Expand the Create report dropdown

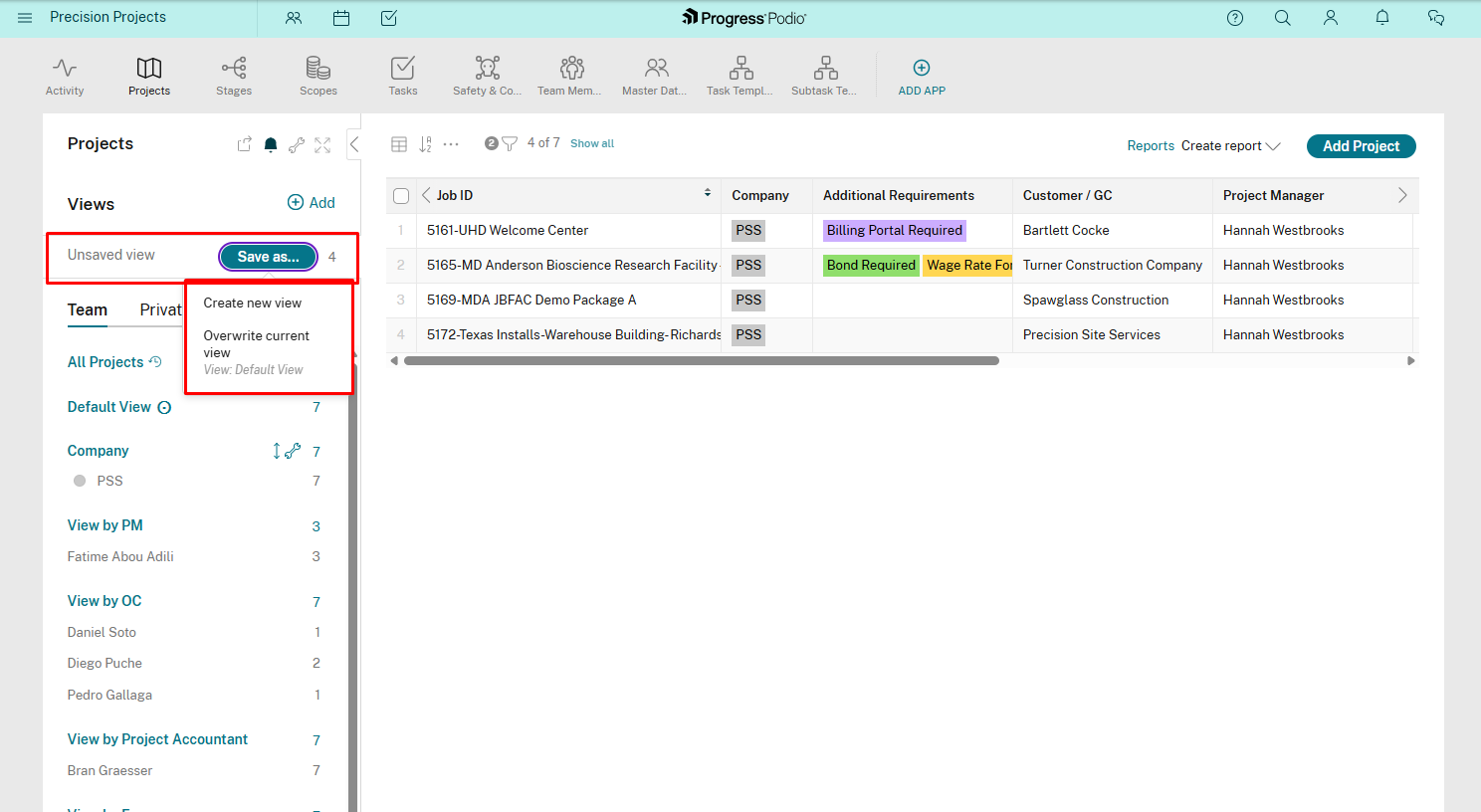point(1230,145)
